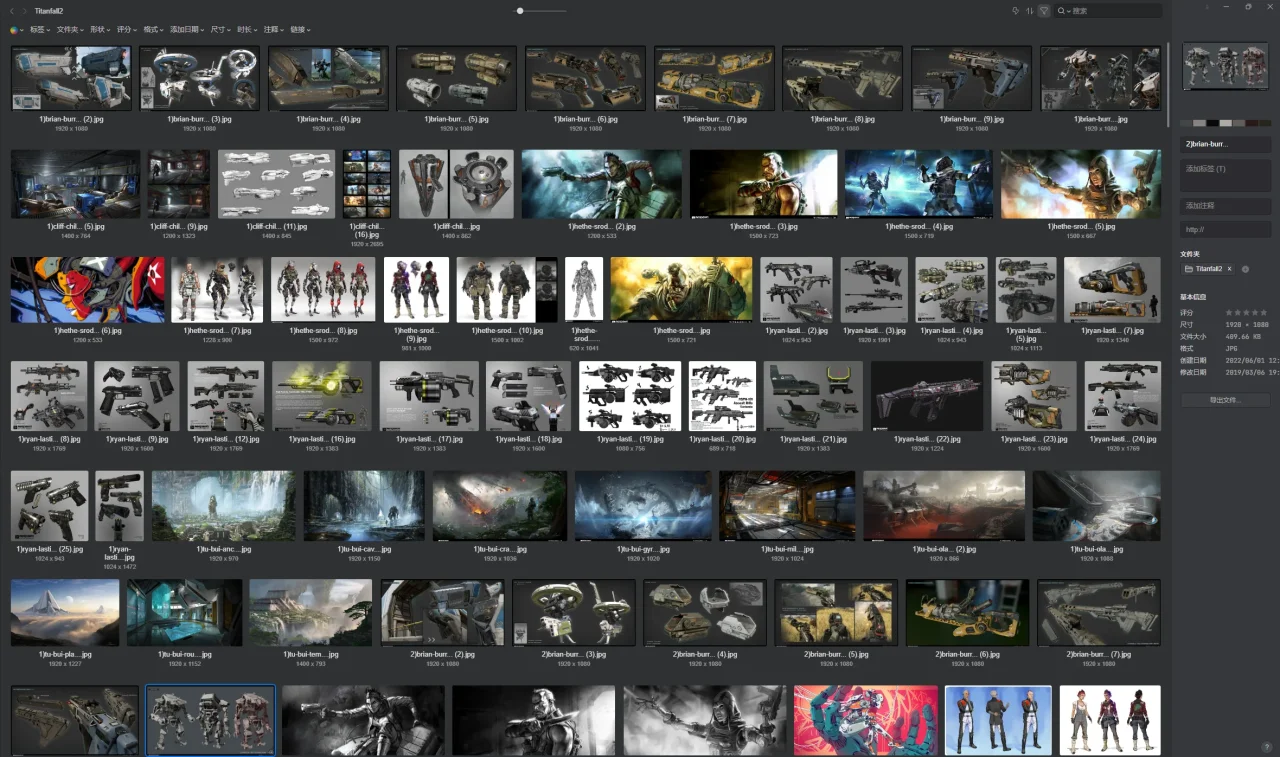Open the sort order arrows icon

pyautogui.click(x=1029, y=10)
